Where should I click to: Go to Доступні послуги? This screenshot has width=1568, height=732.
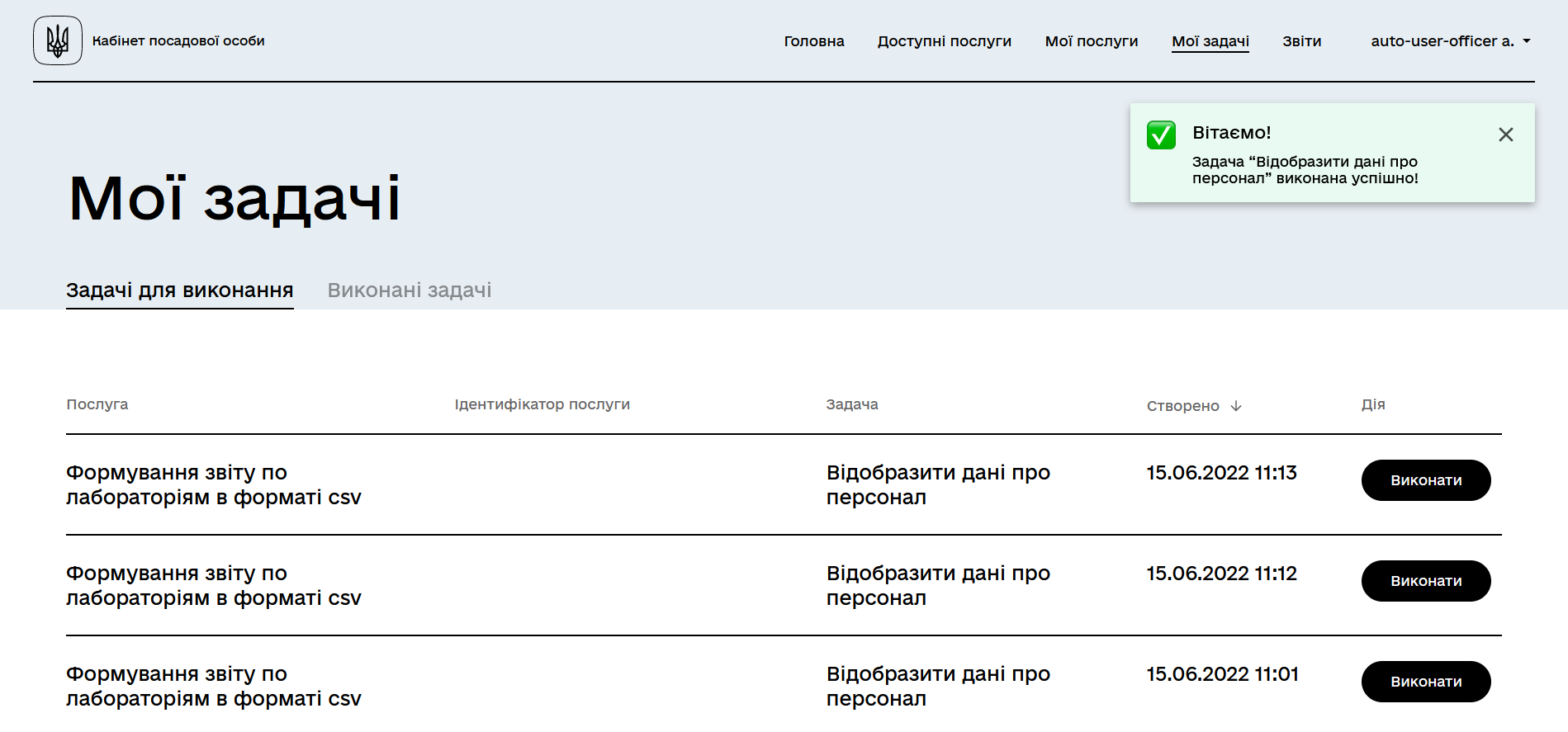[945, 41]
